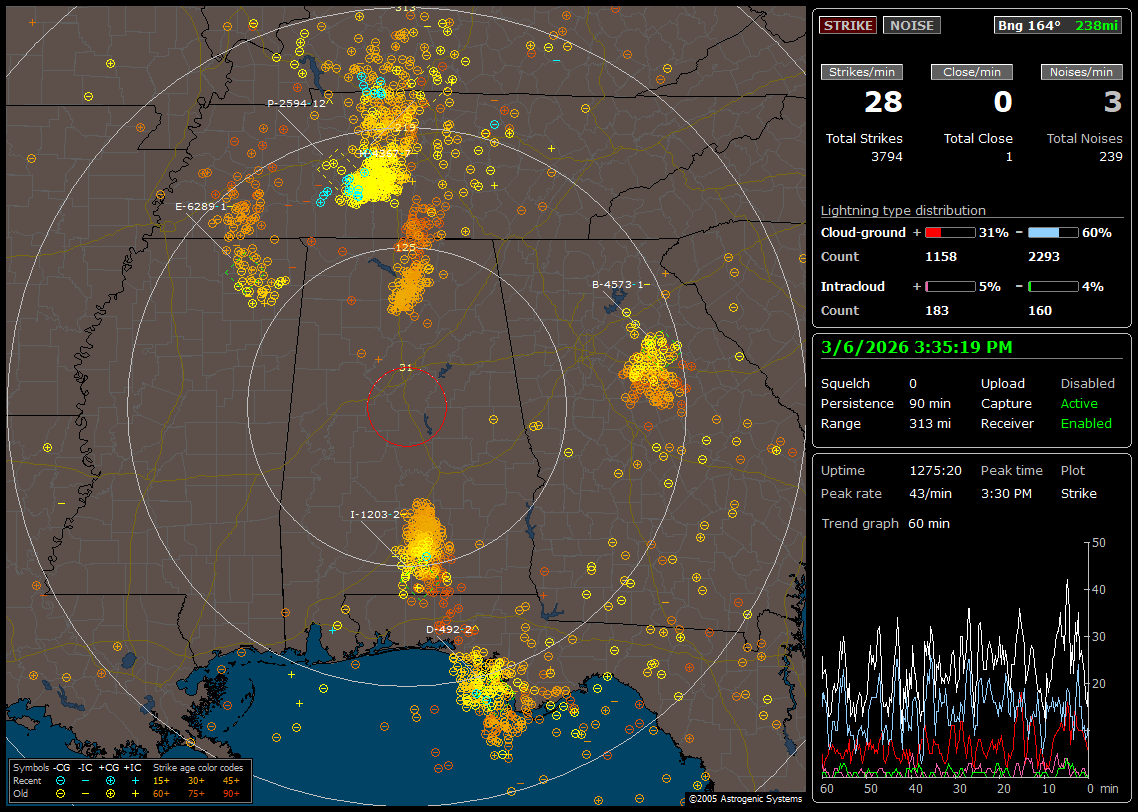Click the recent +IC cyan plus symbol
1138x812 pixels.
(135, 780)
